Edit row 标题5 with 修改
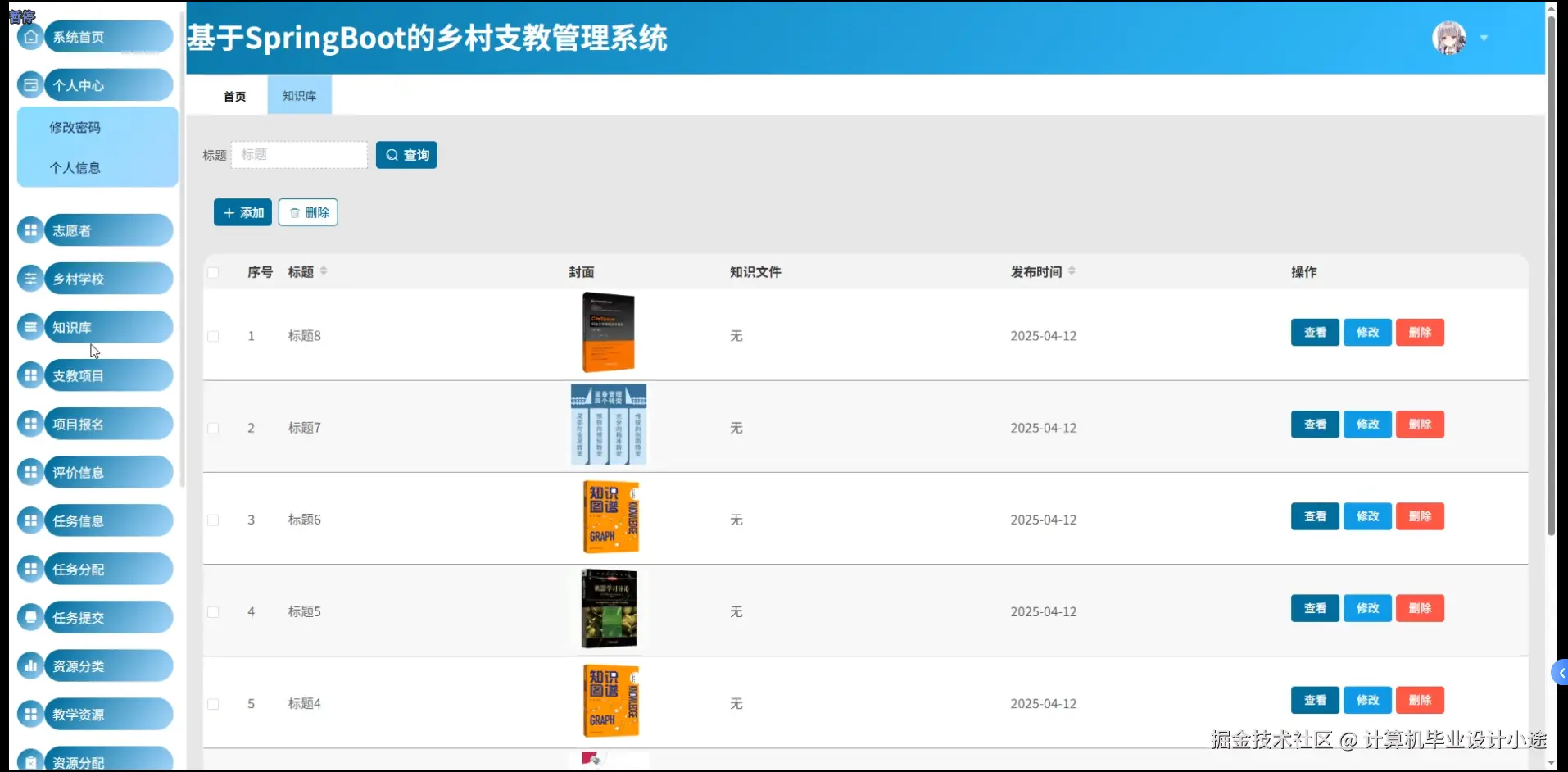1568x772 pixels. [1367, 608]
